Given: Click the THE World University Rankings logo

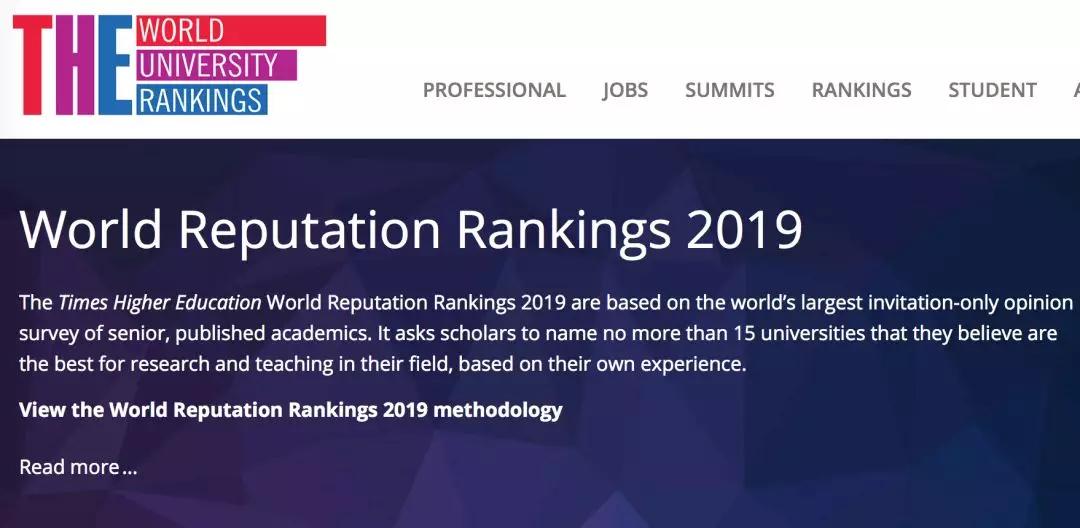Looking at the screenshot, I should pyautogui.click(x=169, y=65).
